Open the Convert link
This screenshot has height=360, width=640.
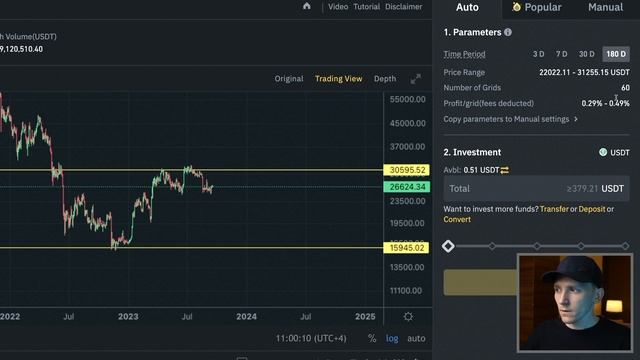[x=457, y=220]
